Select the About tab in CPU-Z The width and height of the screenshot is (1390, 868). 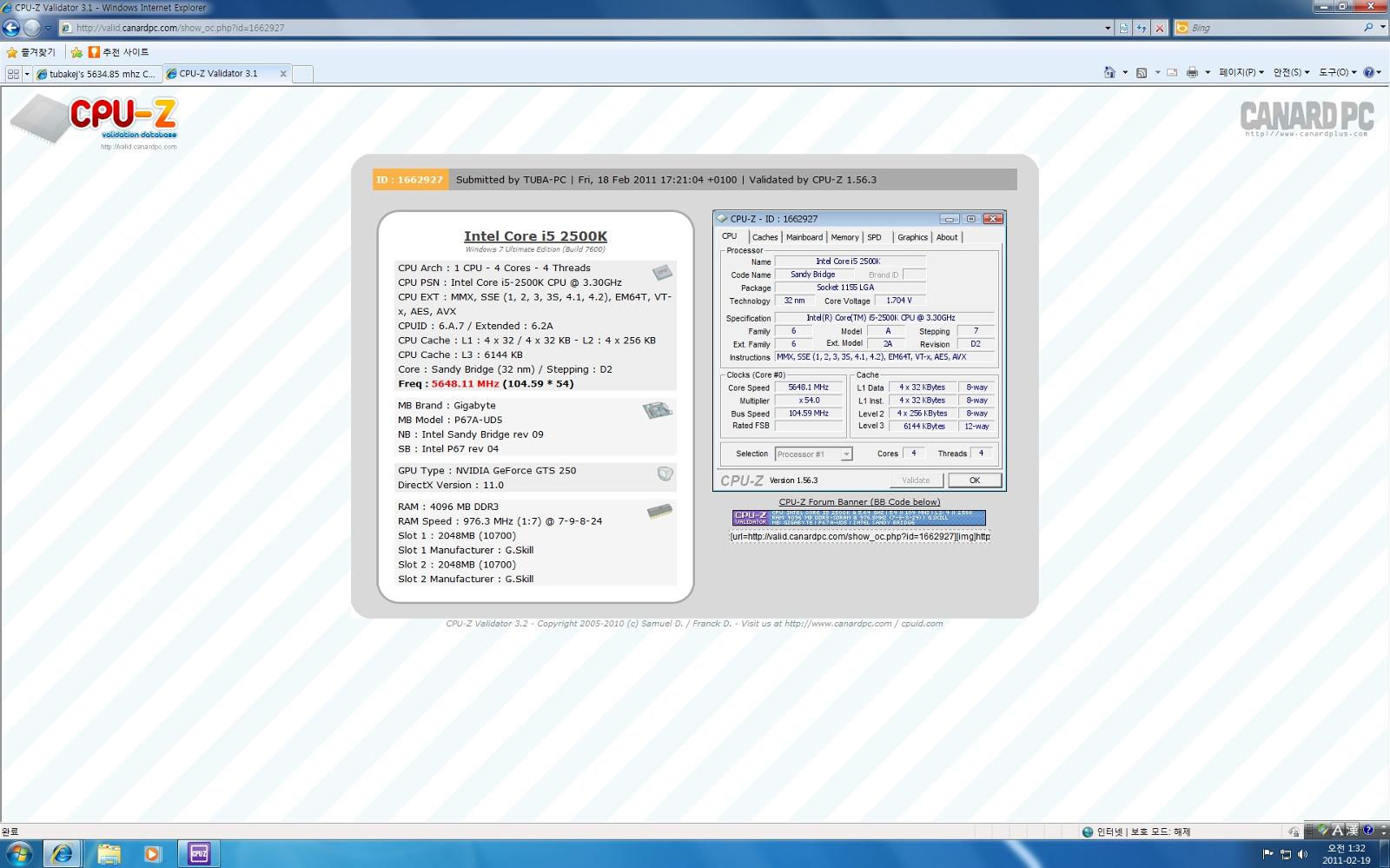point(947,237)
